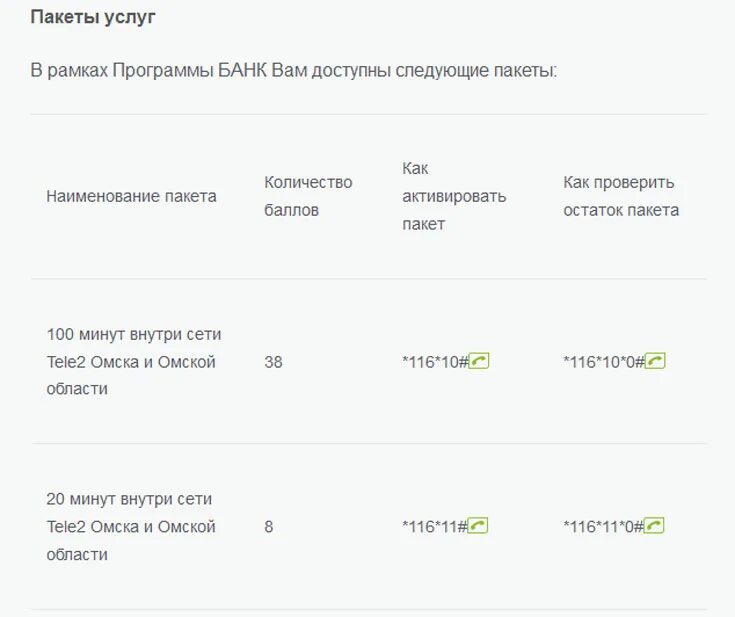This screenshot has width=735, height=617.
Task: Click the 'Пакеты услуг' heading
Action: [93, 17]
